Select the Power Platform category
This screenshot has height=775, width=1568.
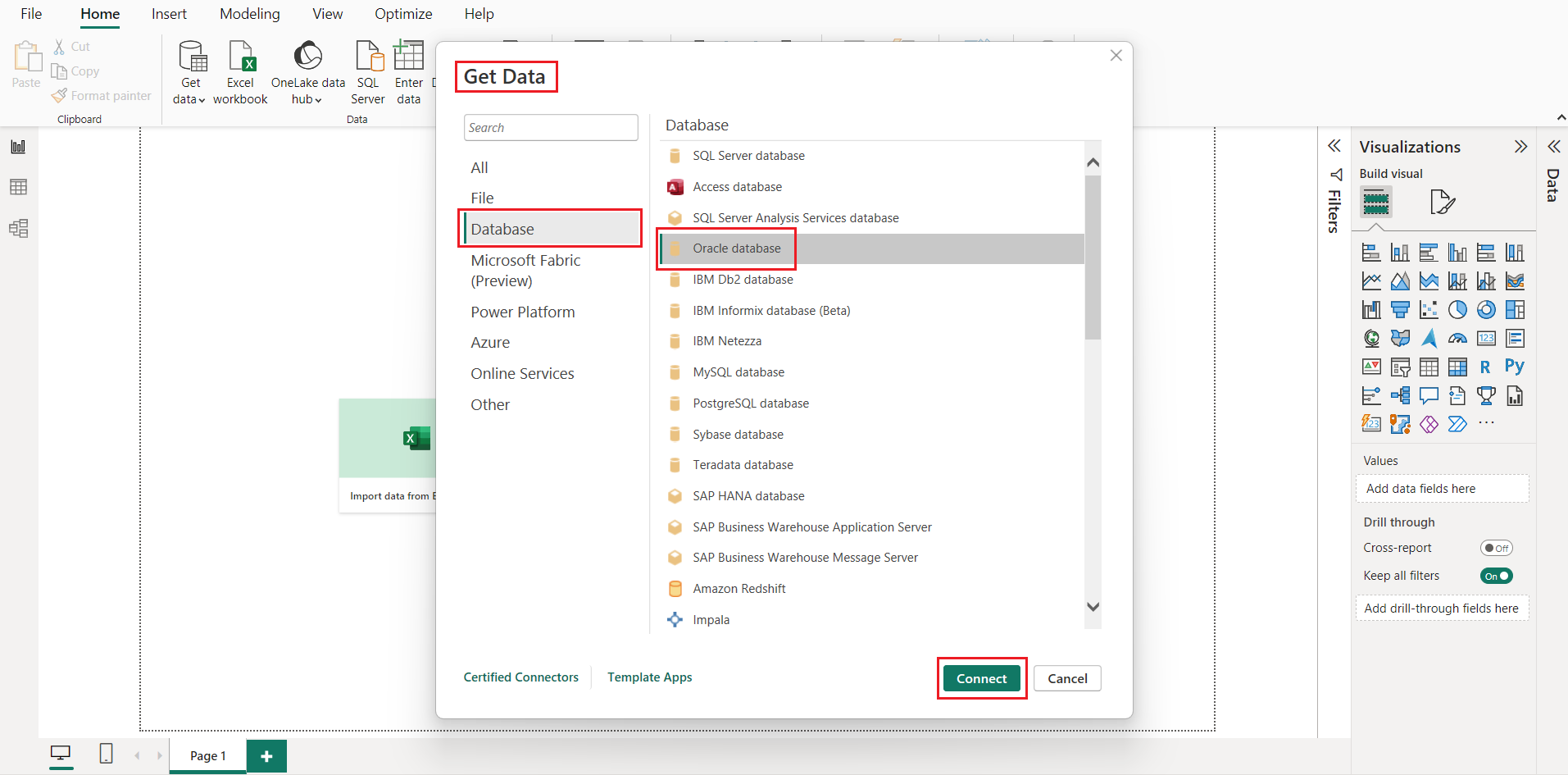click(523, 312)
